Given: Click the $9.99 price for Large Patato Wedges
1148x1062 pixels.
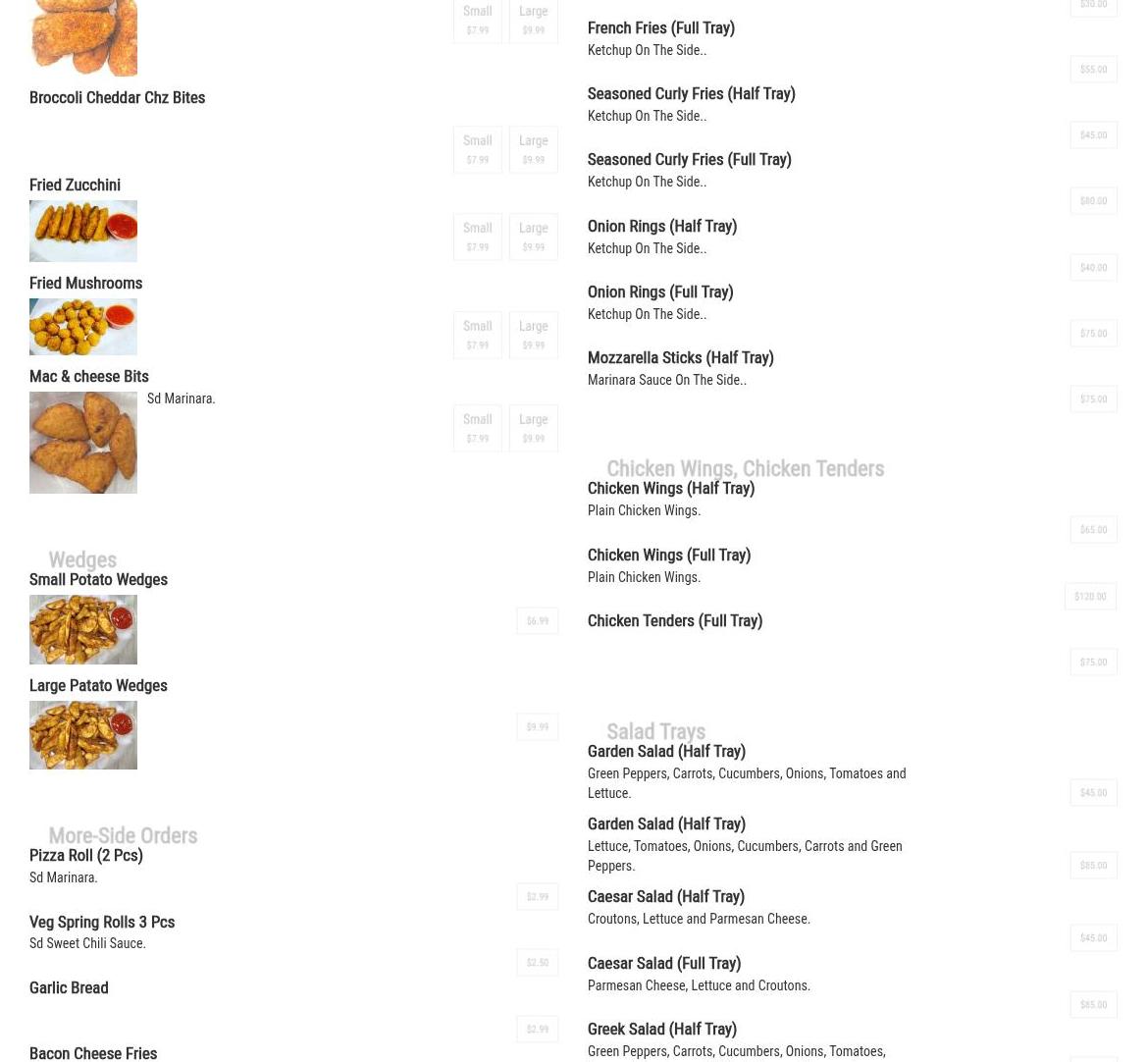Looking at the screenshot, I should tap(538, 726).
